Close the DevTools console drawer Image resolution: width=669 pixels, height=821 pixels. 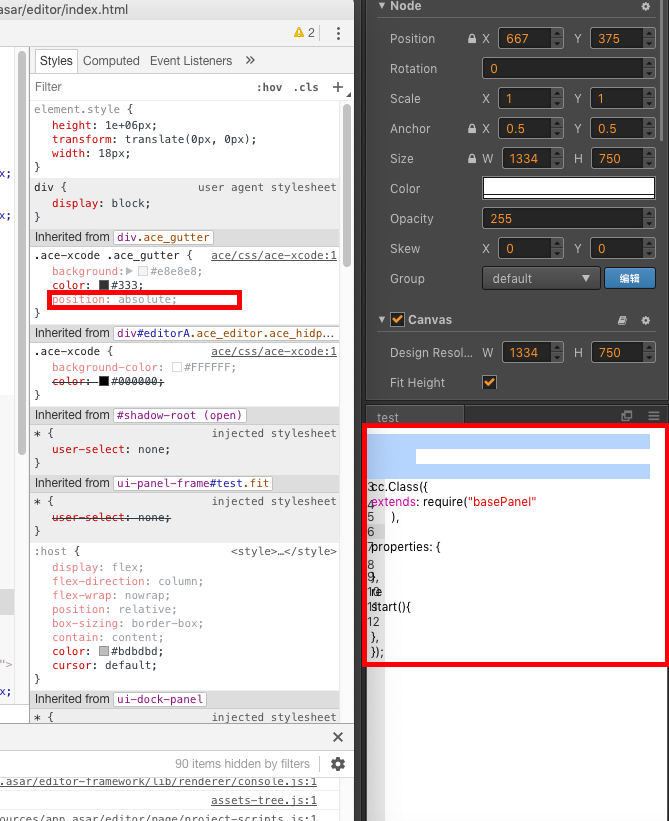[x=338, y=737]
